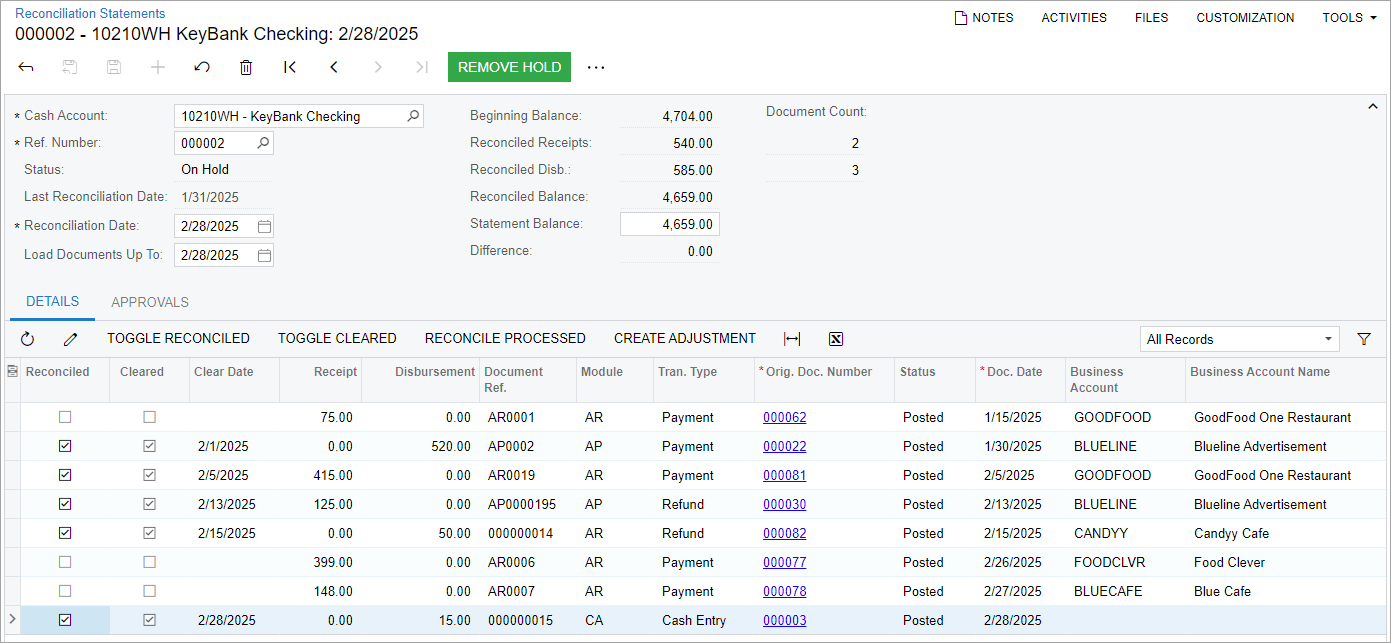Delete the reconciliation statement via trash icon
Screen dimensions: 1391x643
click(246, 67)
